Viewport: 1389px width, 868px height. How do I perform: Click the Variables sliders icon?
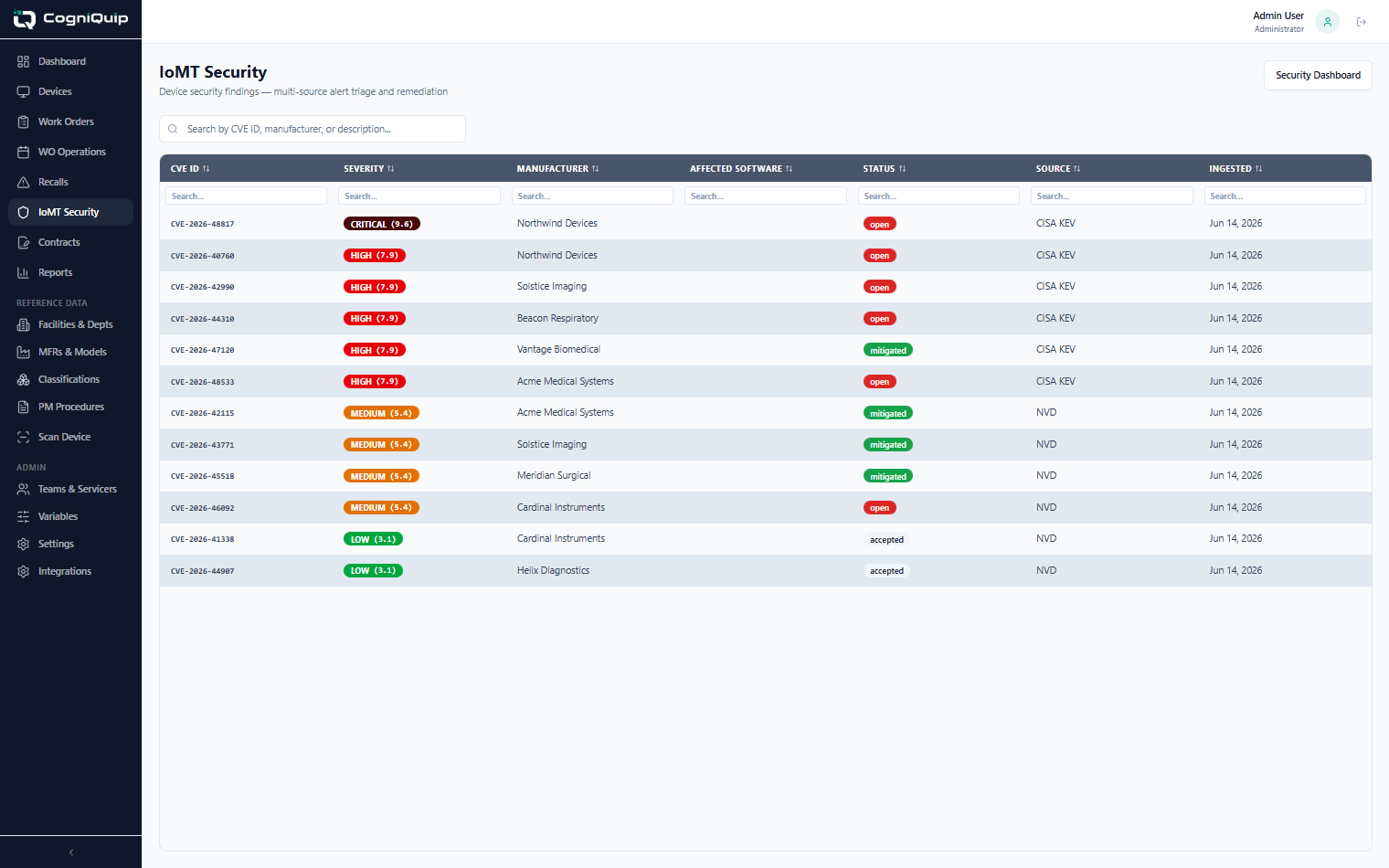point(24,516)
